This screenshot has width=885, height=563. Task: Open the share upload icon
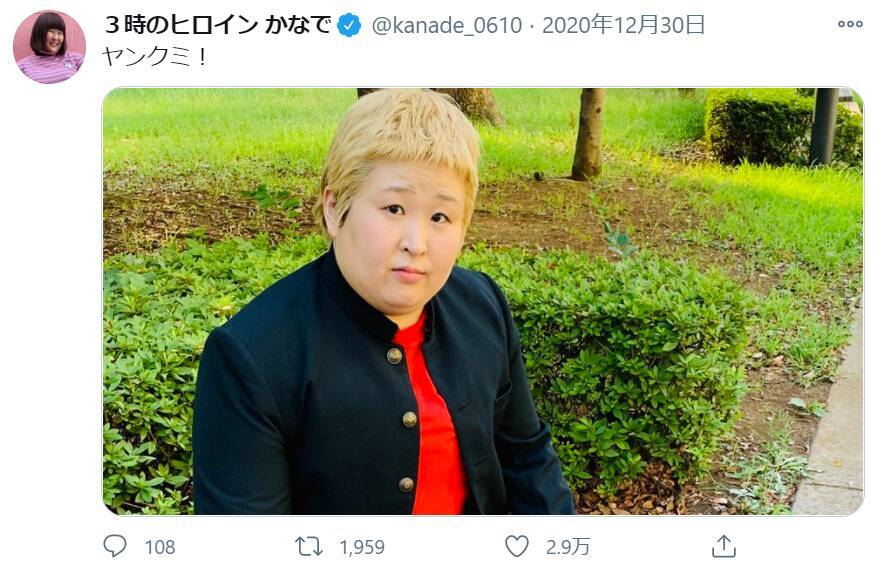point(724,546)
